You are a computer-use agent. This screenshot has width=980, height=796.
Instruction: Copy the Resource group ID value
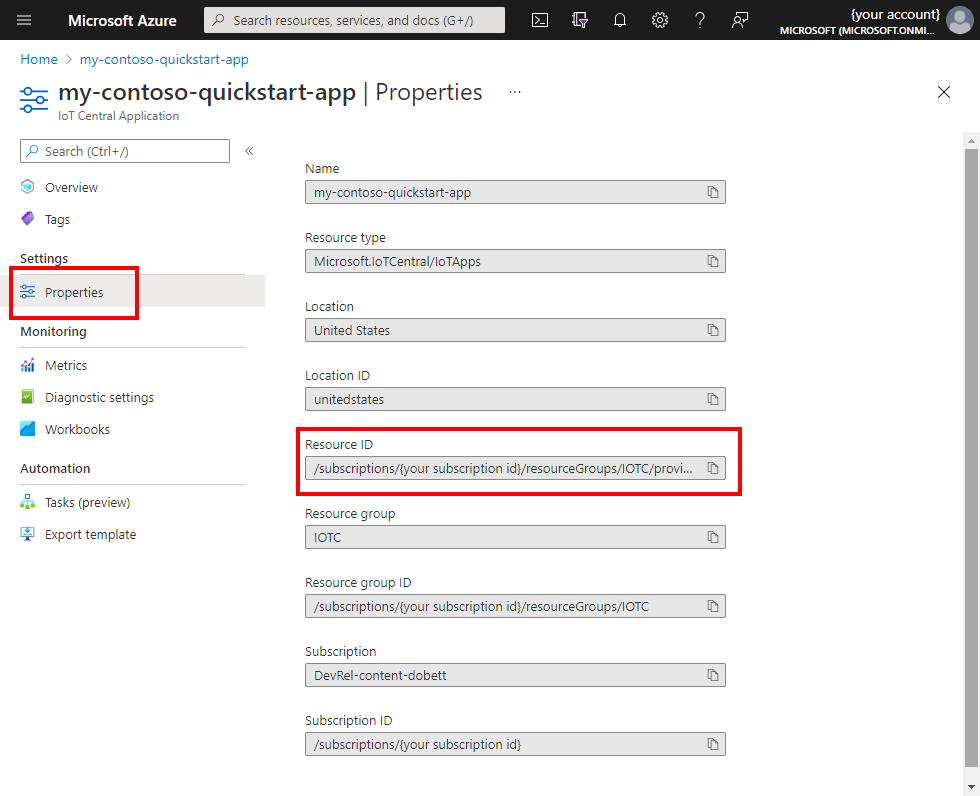coord(713,606)
